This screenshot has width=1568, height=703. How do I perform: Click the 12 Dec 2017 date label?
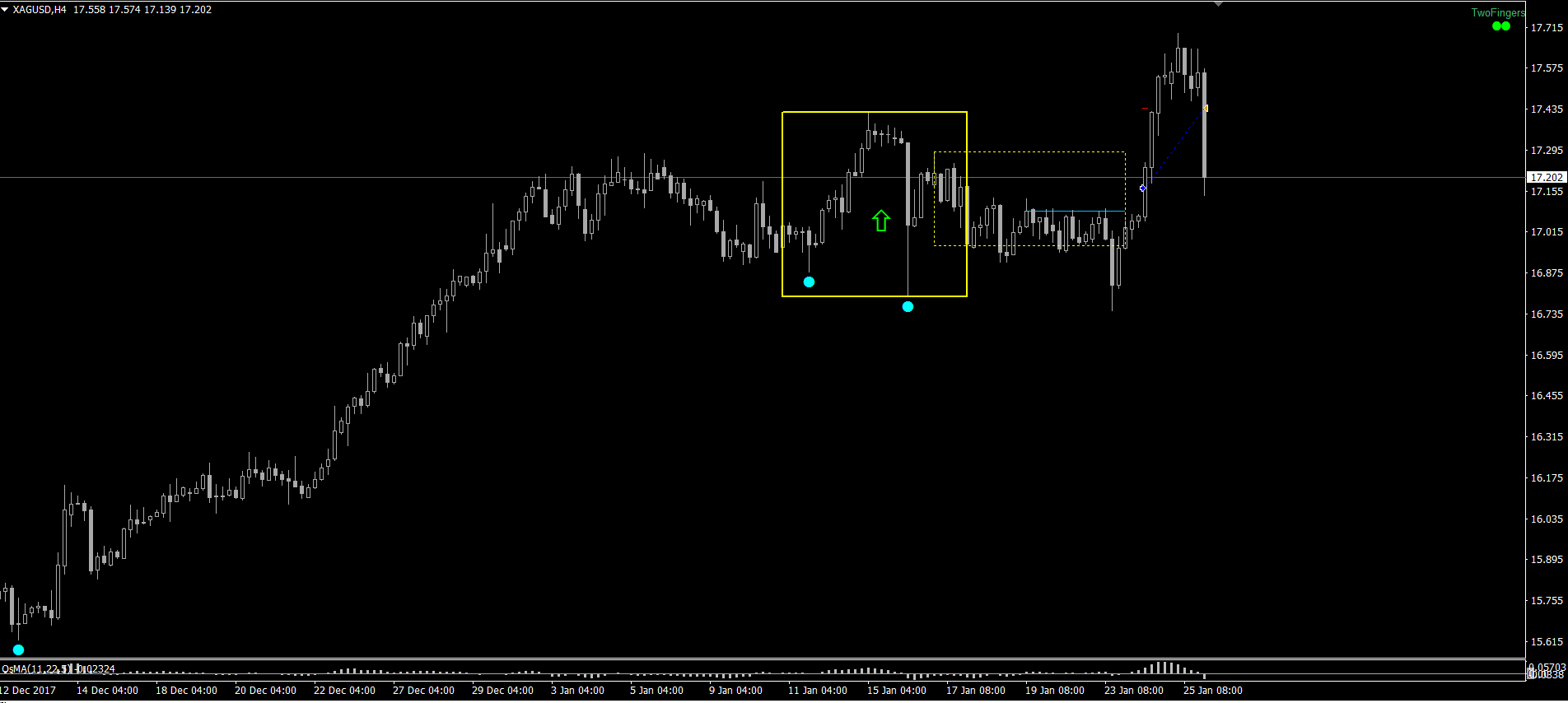(28, 691)
